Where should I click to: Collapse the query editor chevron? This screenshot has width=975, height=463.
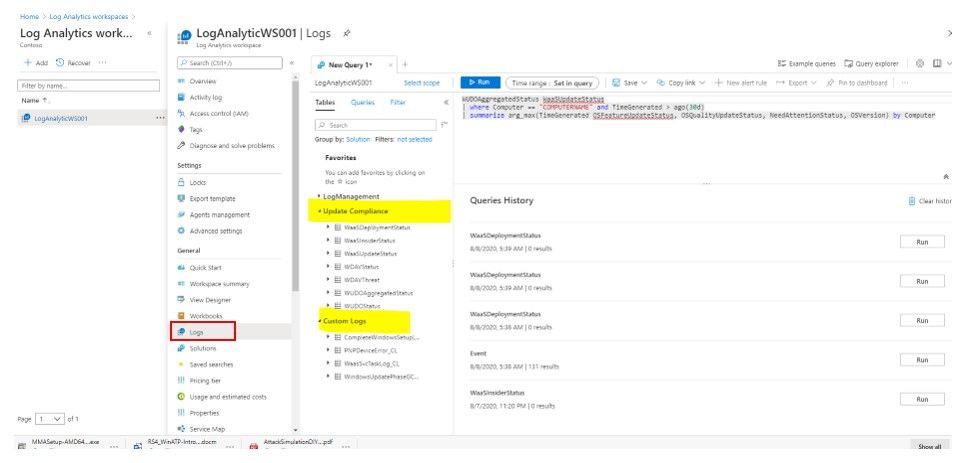tap(946, 177)
